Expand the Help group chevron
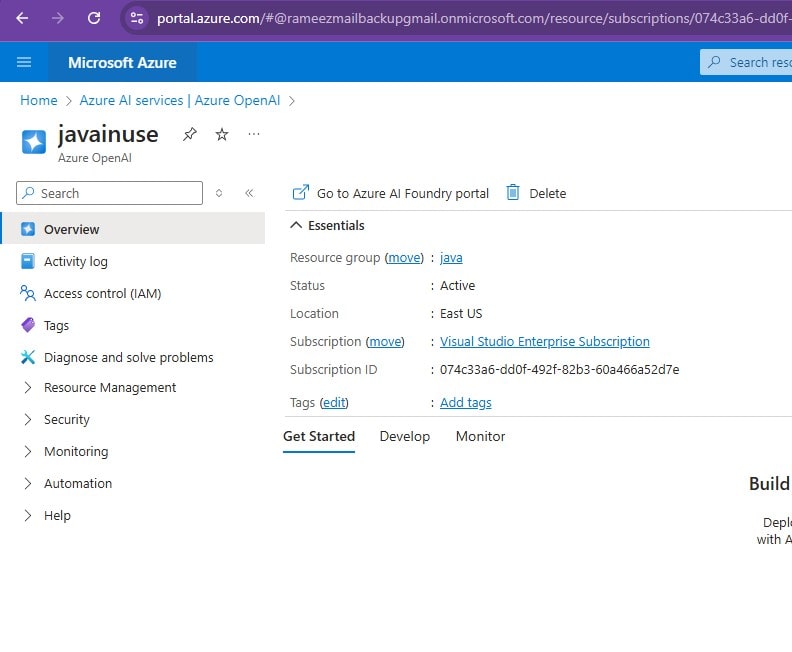The image size is (792, 652). pyautogui.click(x=28, y=516)
